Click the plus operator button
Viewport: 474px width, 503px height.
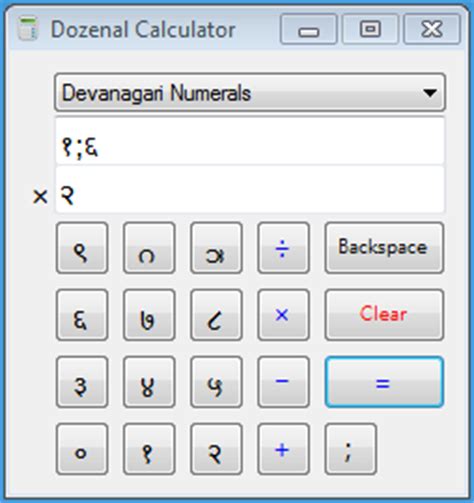tap(283, 449)
